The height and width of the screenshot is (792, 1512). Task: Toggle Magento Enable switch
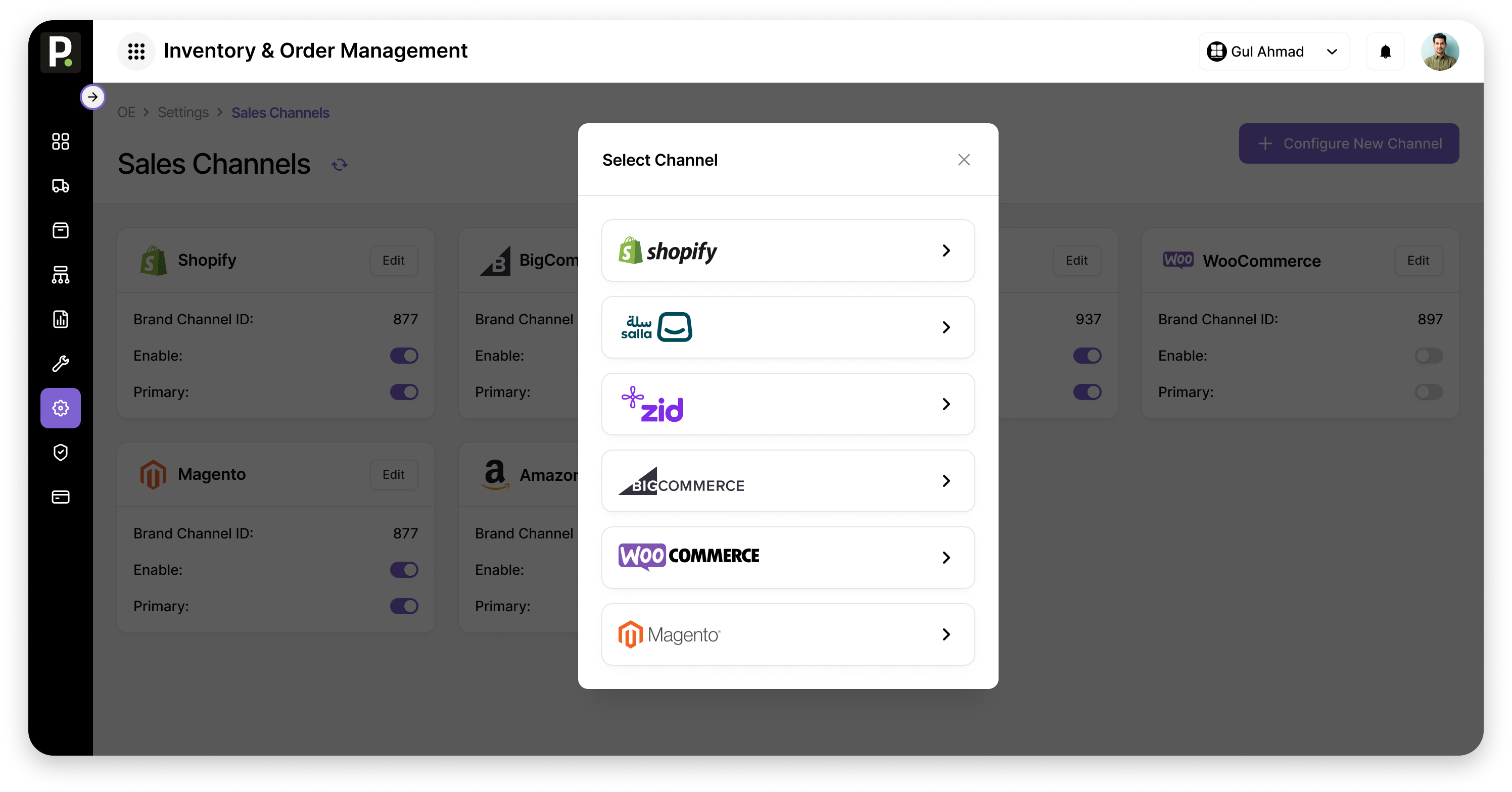pyautogui.click(x=404, y=570)
